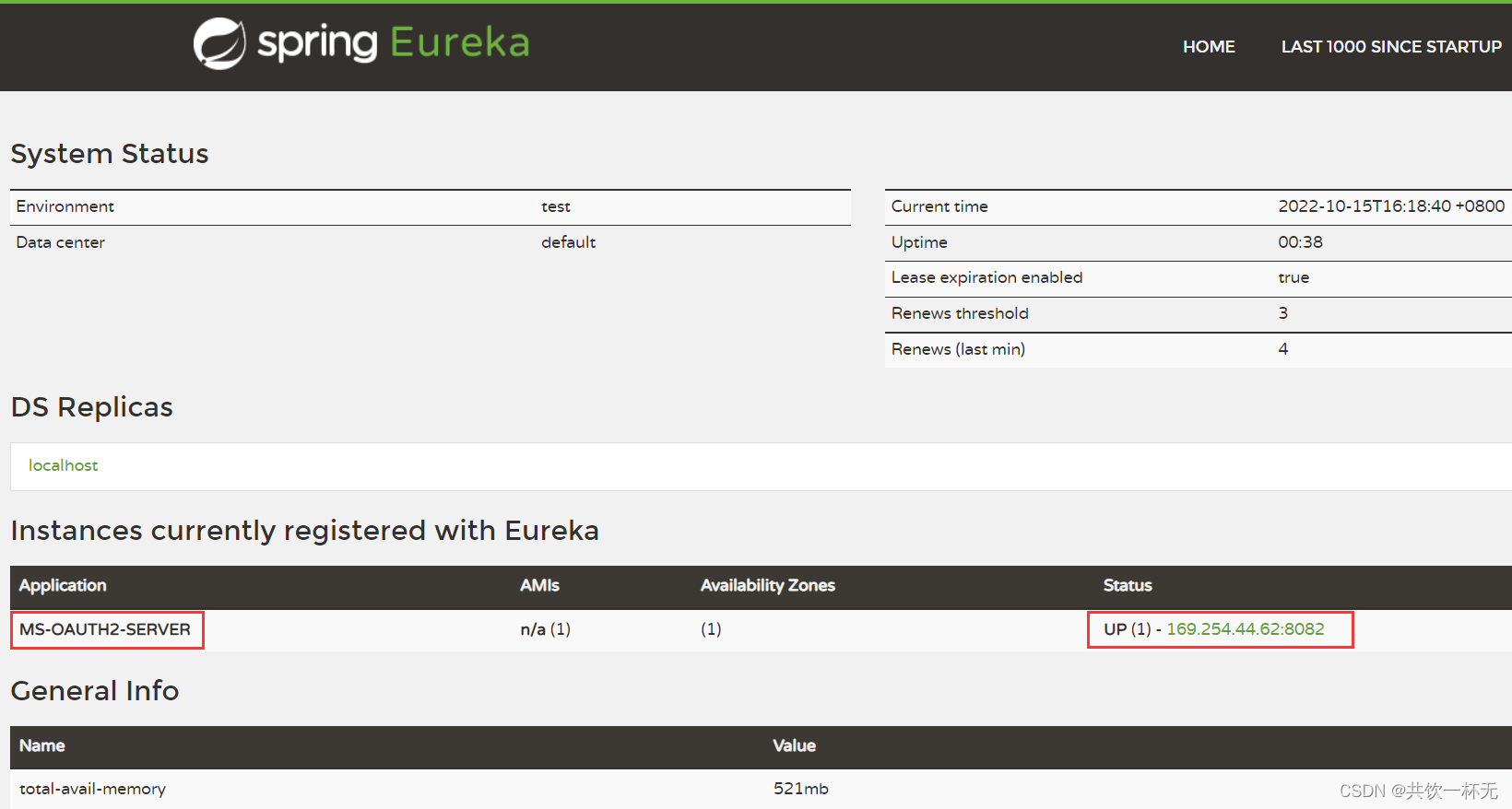
Task: Select the timestamp 2022-10-15T16:18:40 +0800
Action: click(1391, 206)
